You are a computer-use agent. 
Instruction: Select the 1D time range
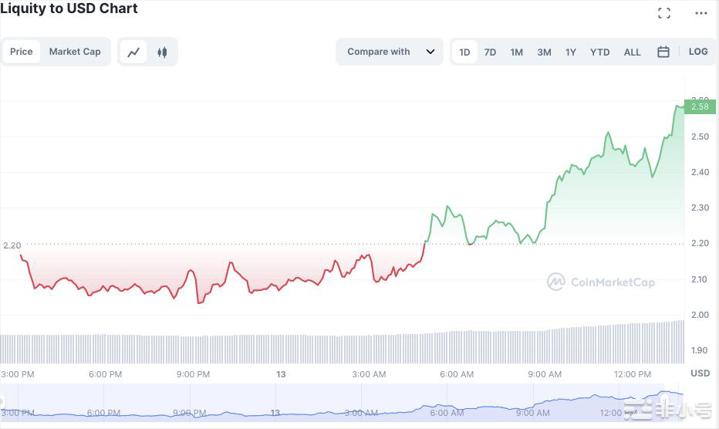pos(465,52)
